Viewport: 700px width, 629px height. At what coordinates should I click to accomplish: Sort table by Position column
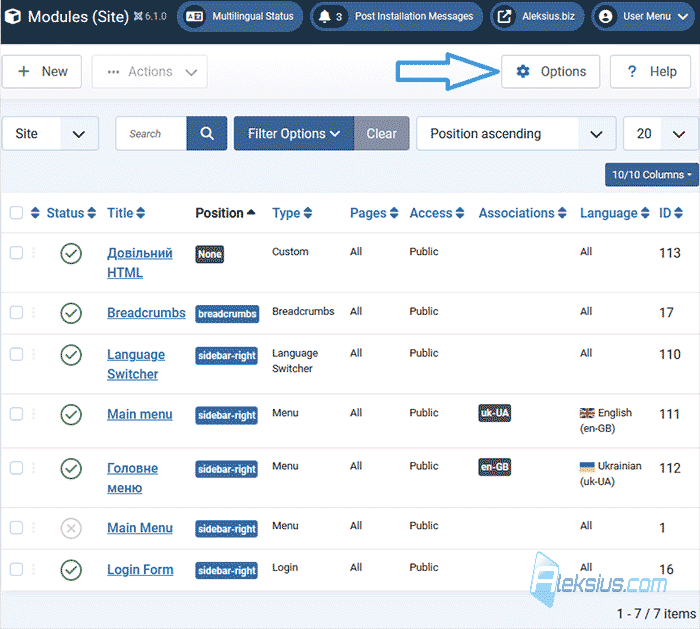coord(225,213)
